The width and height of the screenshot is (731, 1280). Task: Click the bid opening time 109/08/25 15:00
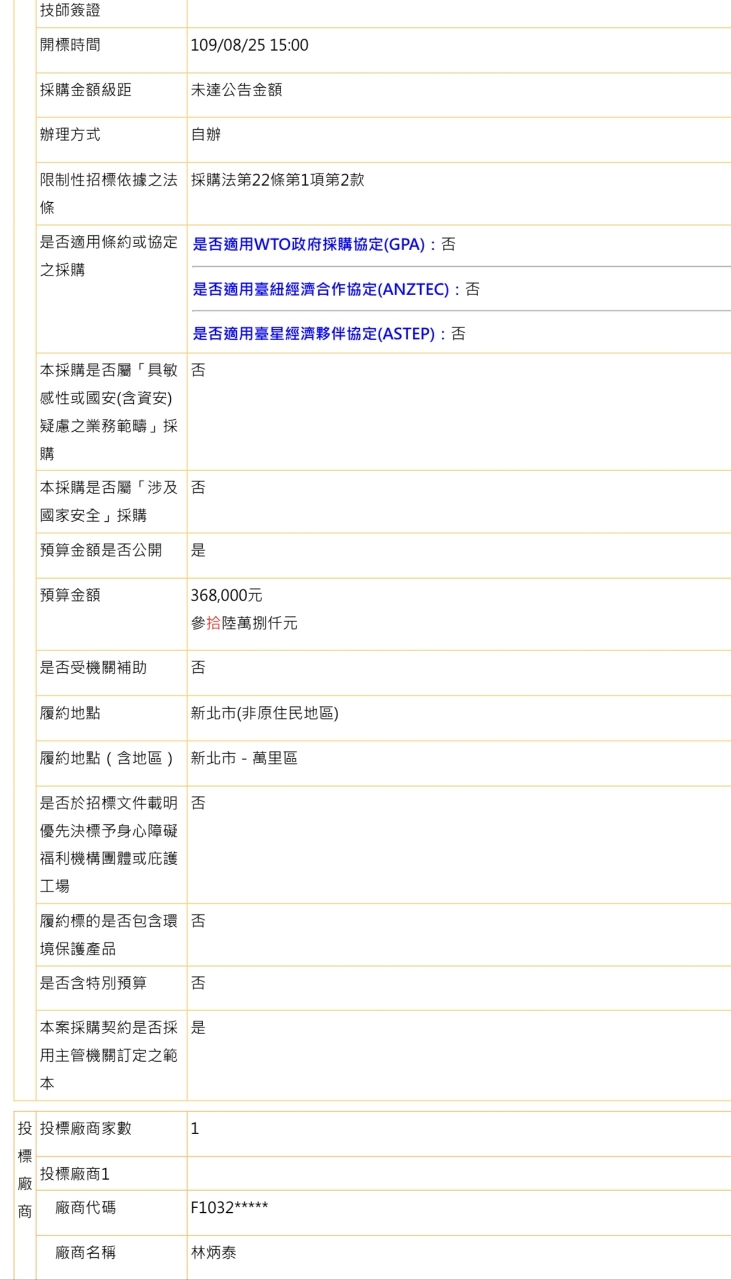click(x=249, y=45)
